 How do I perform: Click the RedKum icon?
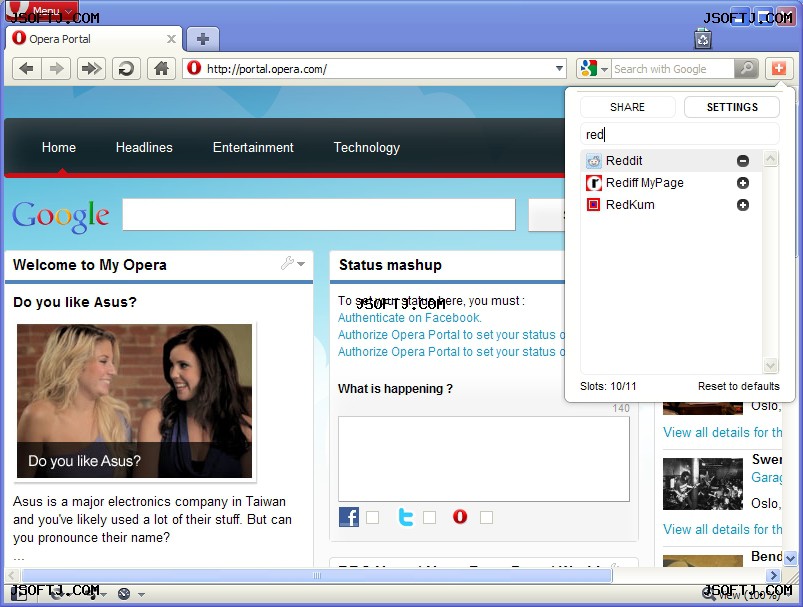594,205
